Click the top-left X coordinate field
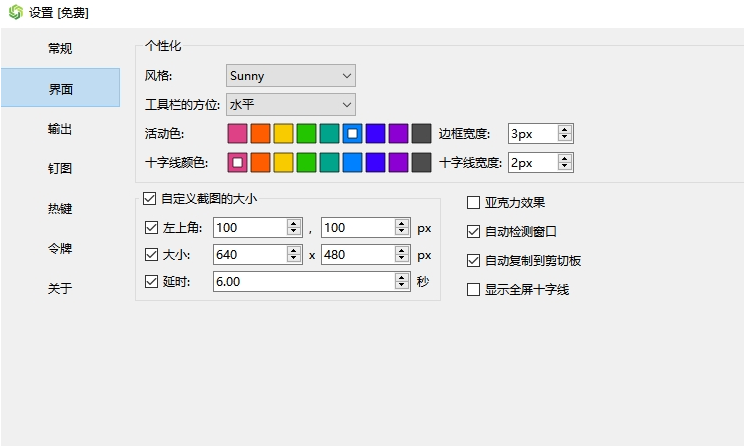 [x=249, y=227]
